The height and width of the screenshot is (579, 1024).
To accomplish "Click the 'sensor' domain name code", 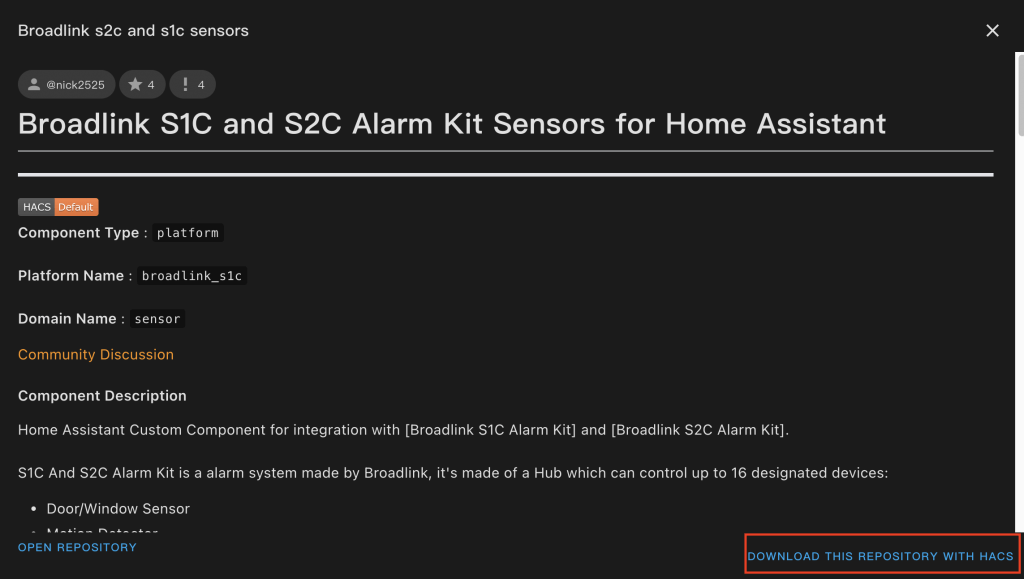I will 157,319.
